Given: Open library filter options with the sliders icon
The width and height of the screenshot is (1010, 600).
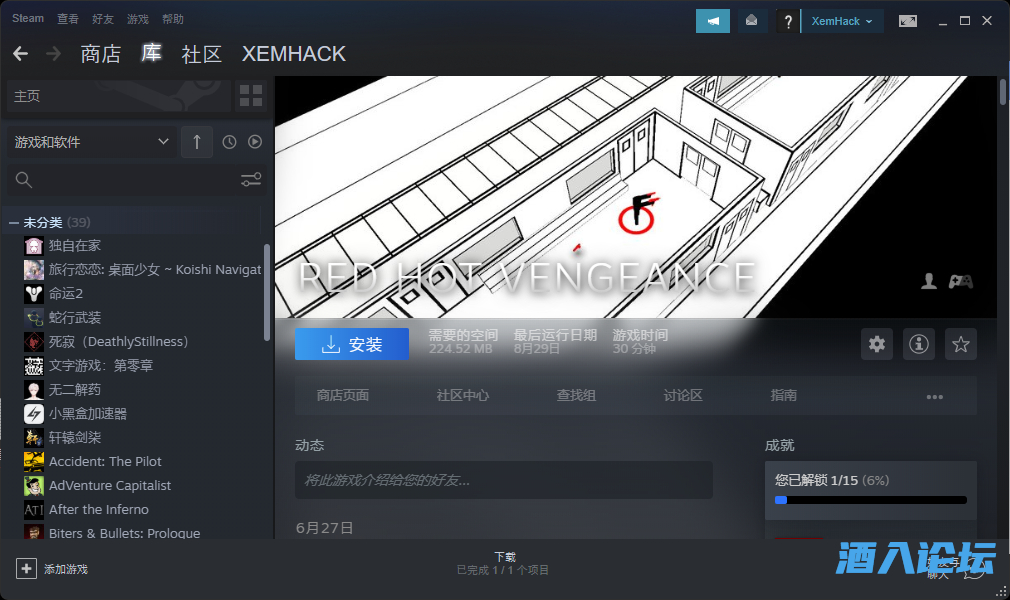Looking at the screenshot, I should pos(250,179).
